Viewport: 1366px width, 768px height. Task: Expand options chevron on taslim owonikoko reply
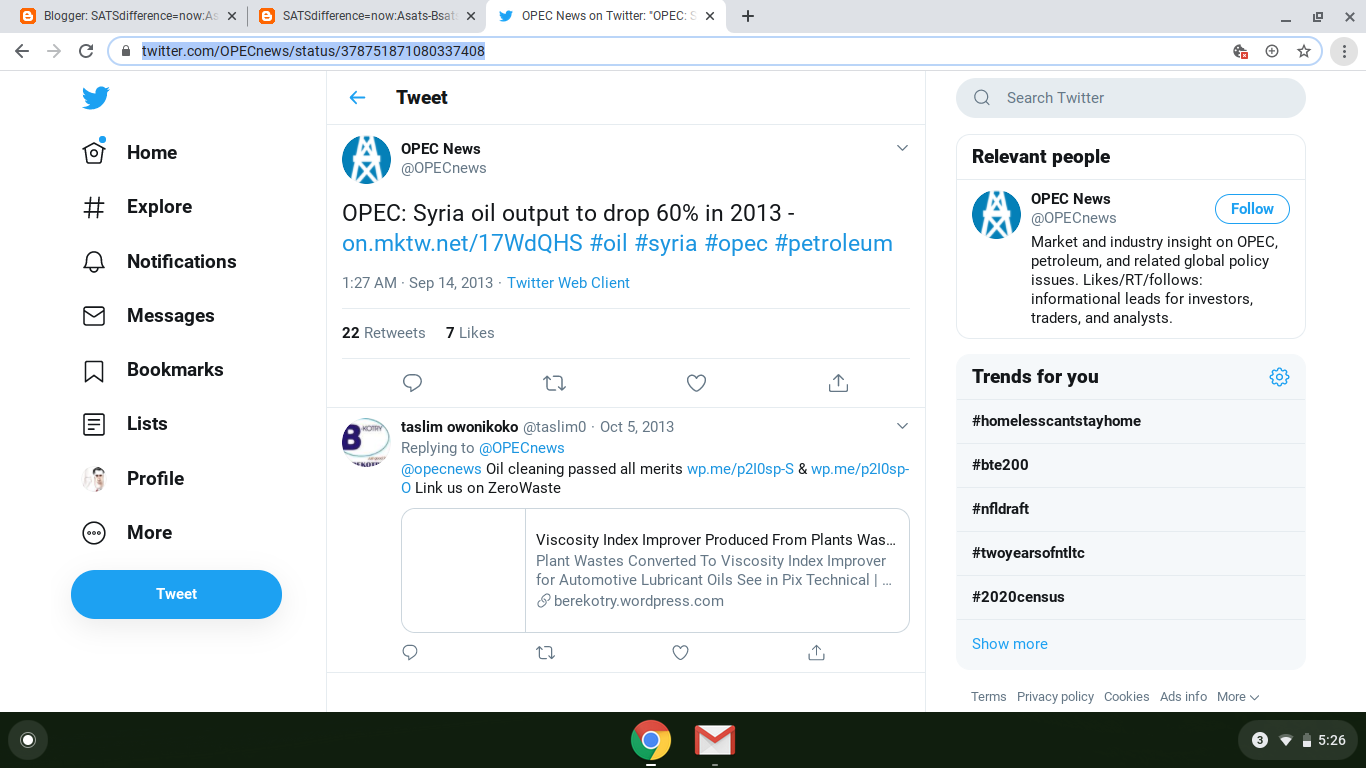coord(902,426)
